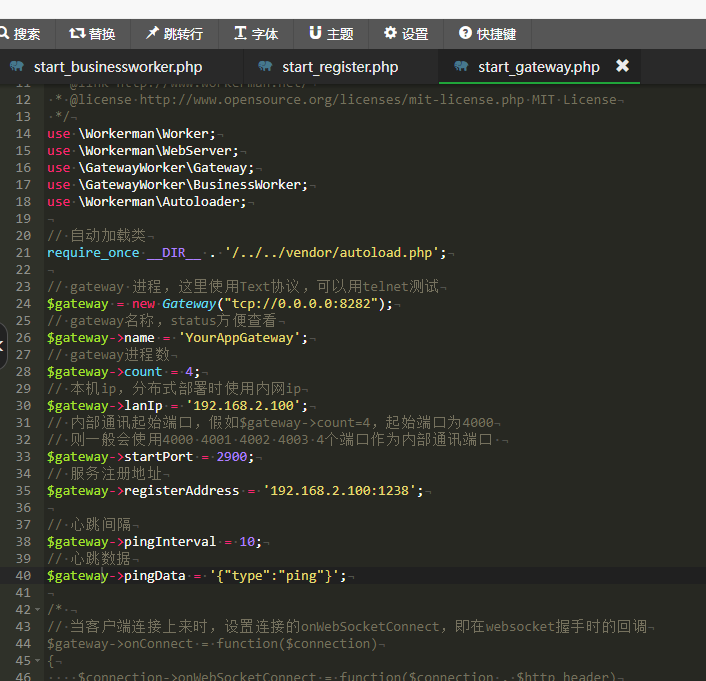The height and width of the screenshot is (681, 706).
Task: Click the start_businessworker.php file icon
Action: point(17,67)
